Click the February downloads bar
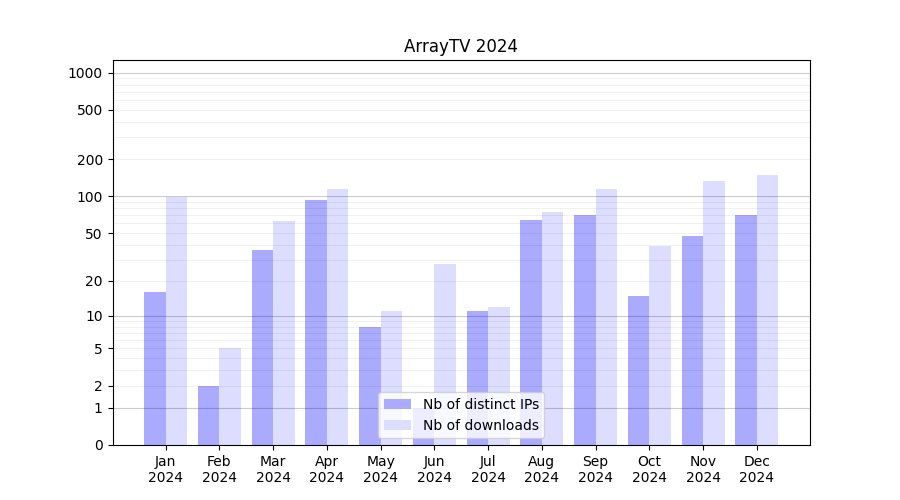The width and height of the screenshot is (900, 500). pyautogui.click(x=230, y=396)
